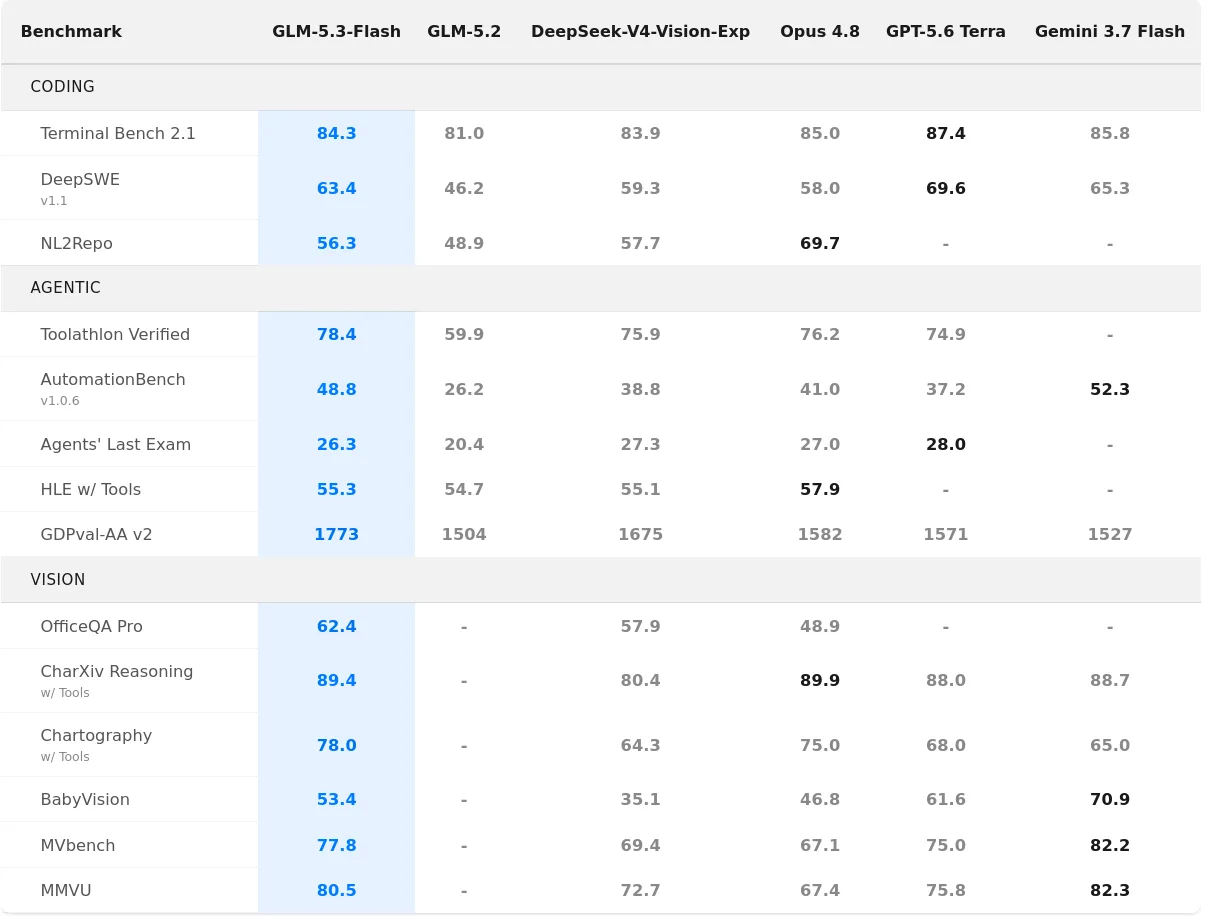Click the GDPval-AA v2 row label
1208x916 pixels.
coord(96,535)
